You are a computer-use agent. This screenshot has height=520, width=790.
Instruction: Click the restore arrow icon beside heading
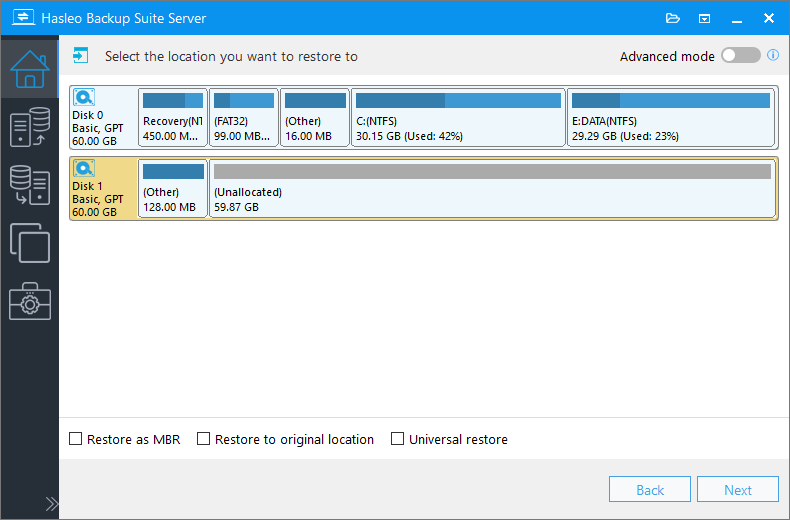pyautogui.click(x=81, y=55)
